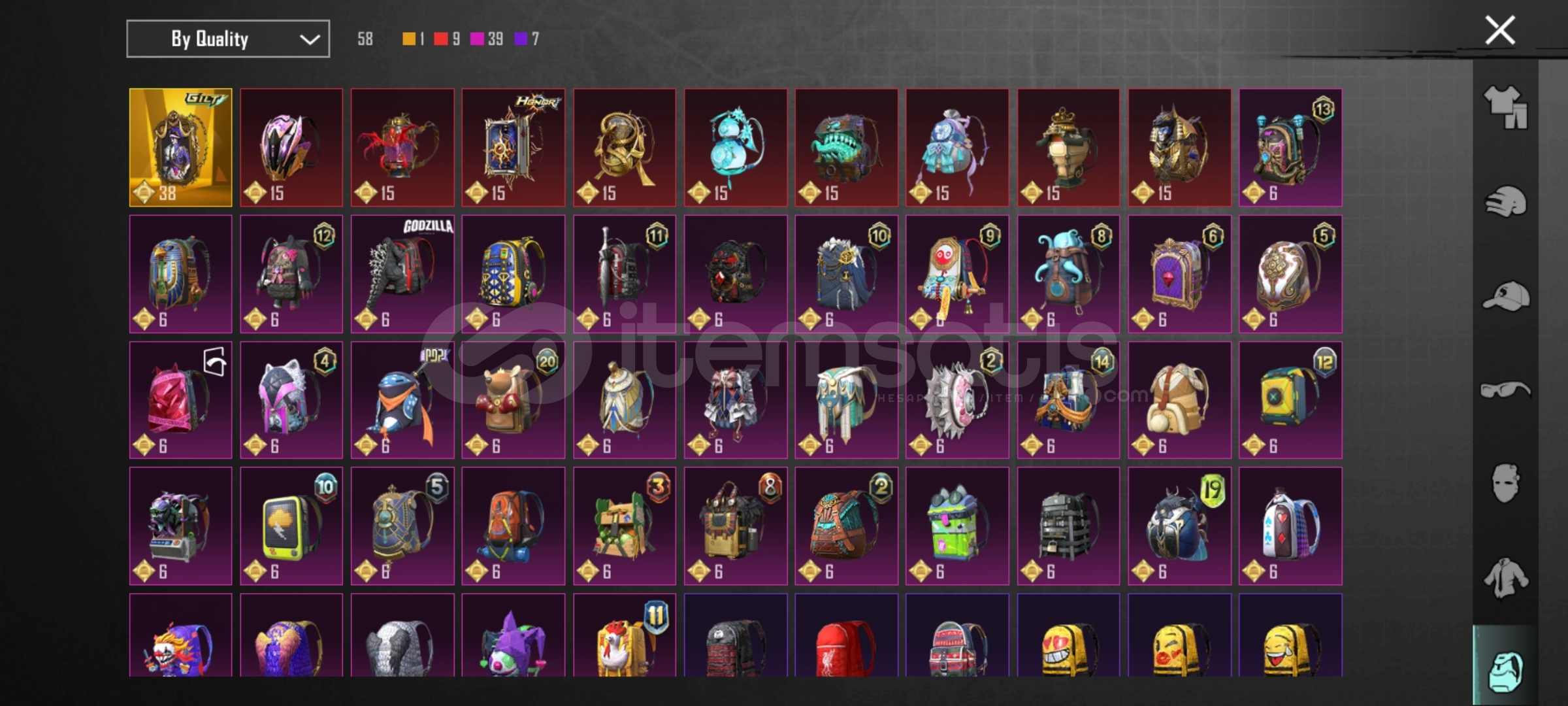Expand the By Quality sort dropdown
The image size is (1568, 706).
click(228, 39)
